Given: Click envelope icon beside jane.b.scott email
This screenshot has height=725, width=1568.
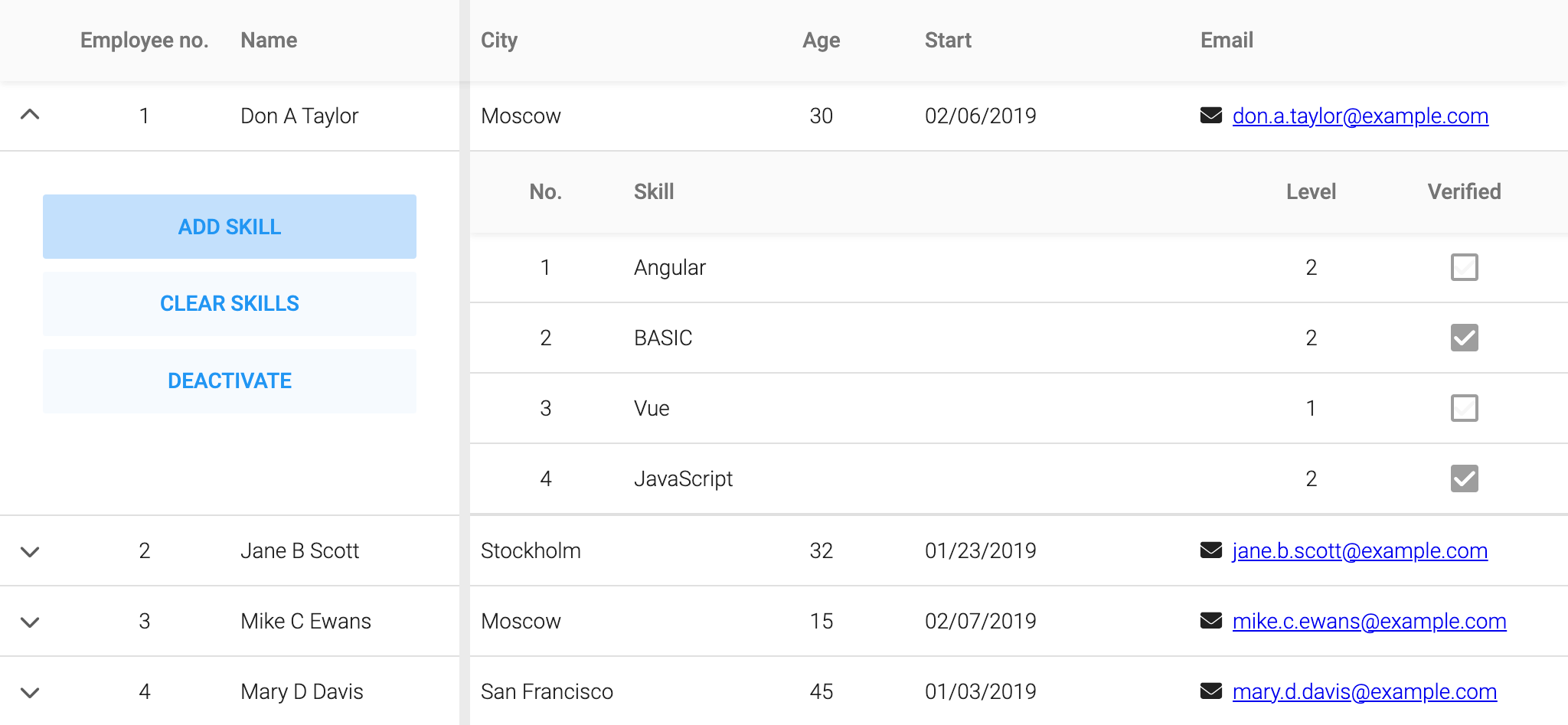Looking at the screenshot, I should (x=1211, y=550).
